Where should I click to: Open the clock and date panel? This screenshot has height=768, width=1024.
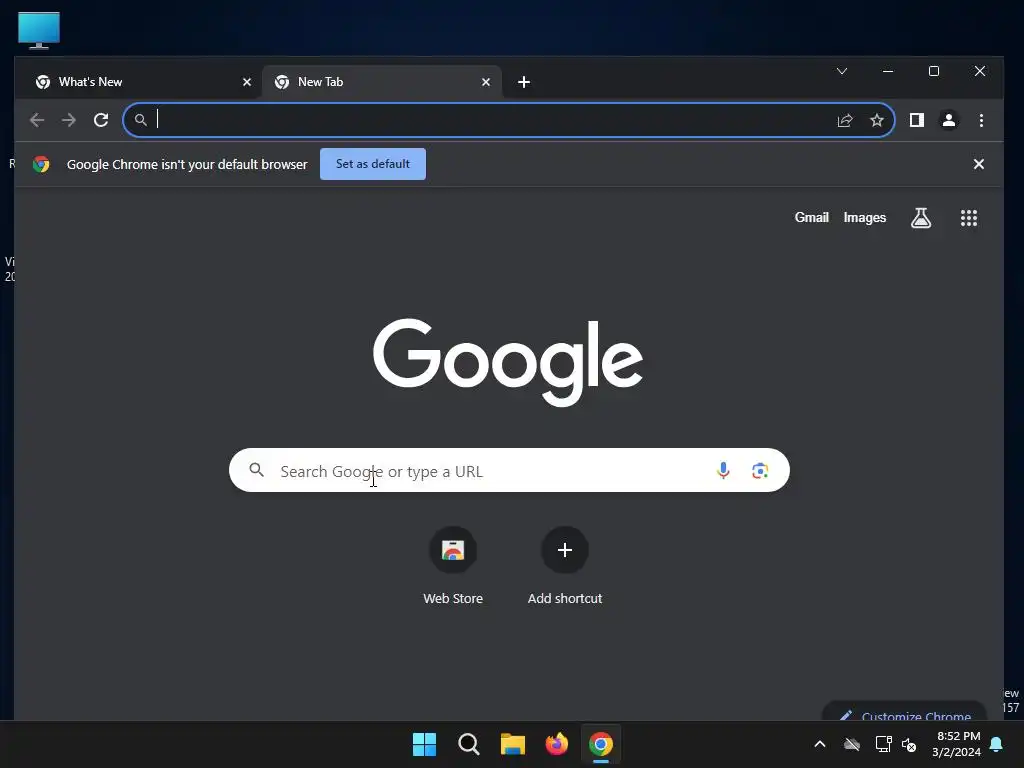point(957,744)
